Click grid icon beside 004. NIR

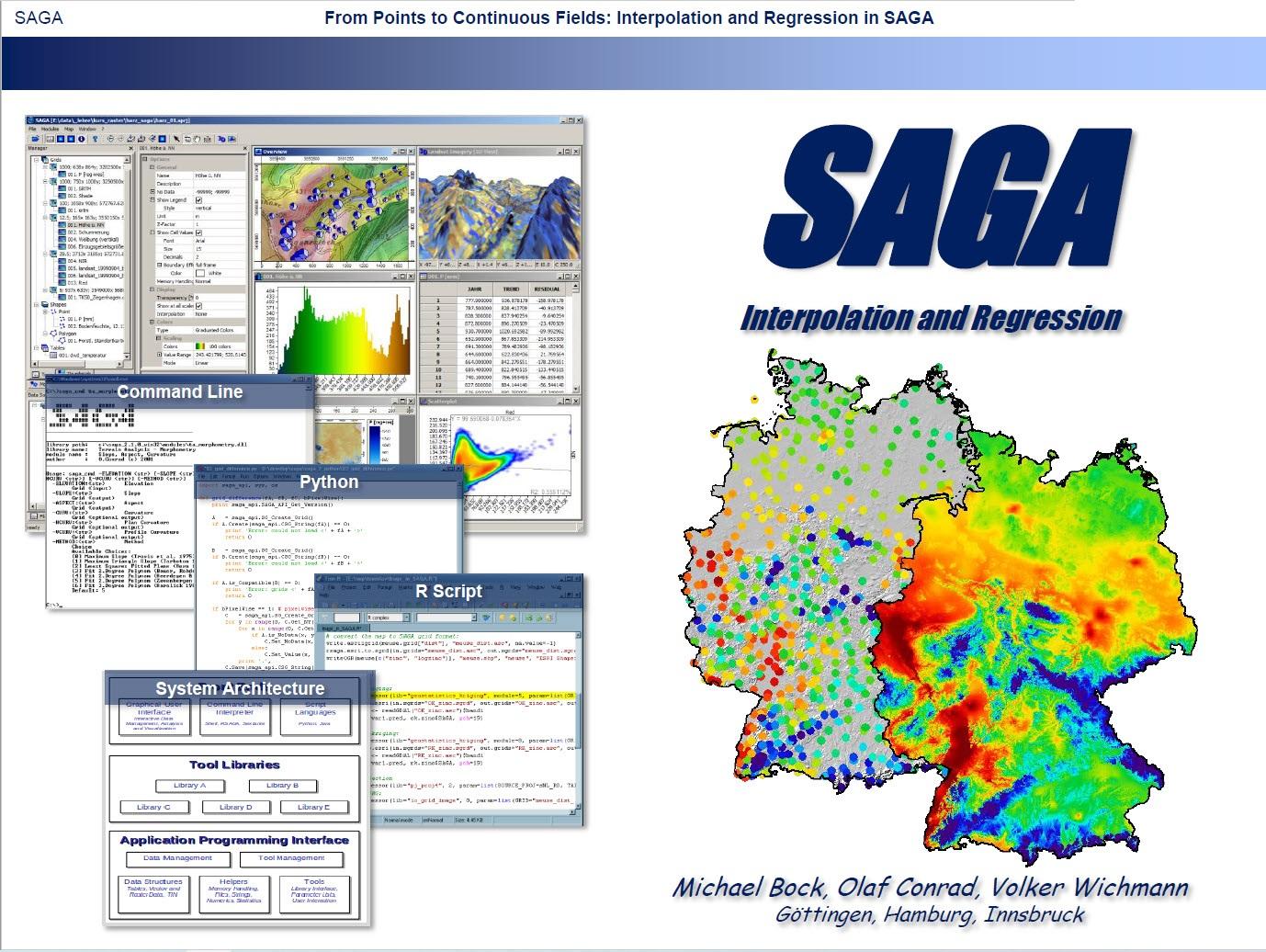(x=62, y=261)
